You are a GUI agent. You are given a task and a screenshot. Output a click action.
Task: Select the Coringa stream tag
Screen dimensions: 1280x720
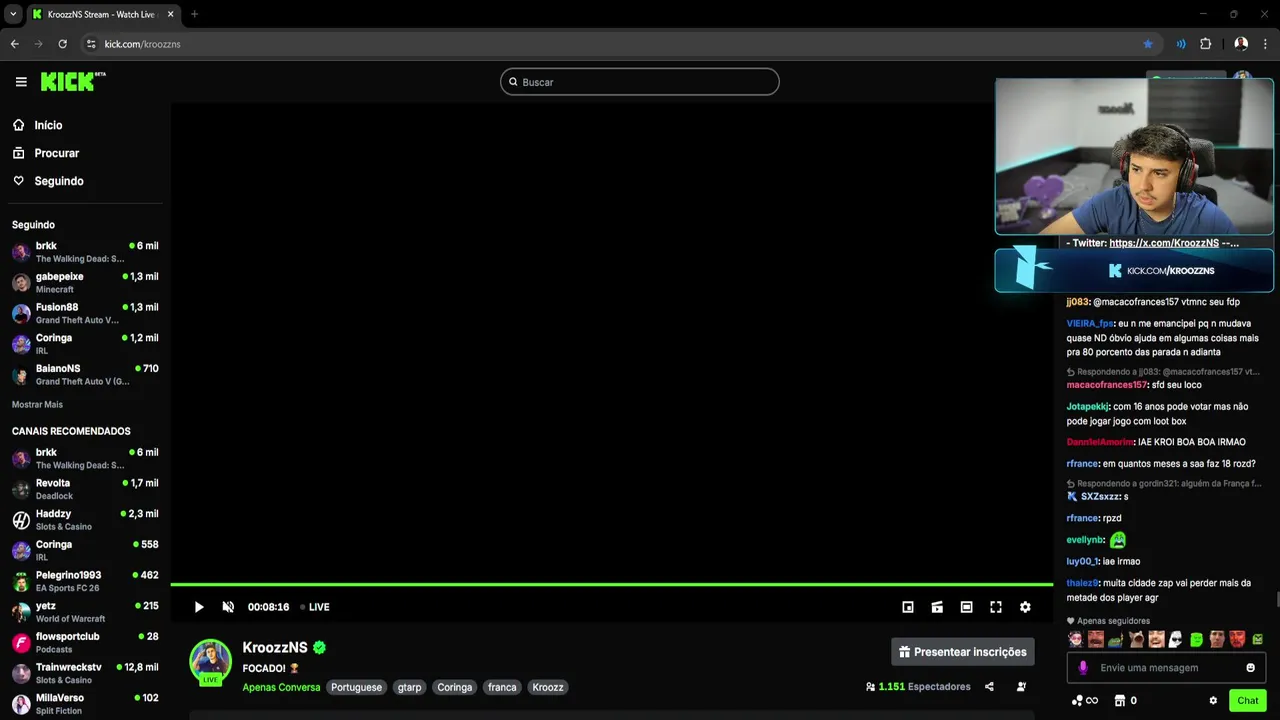(454, 687)
